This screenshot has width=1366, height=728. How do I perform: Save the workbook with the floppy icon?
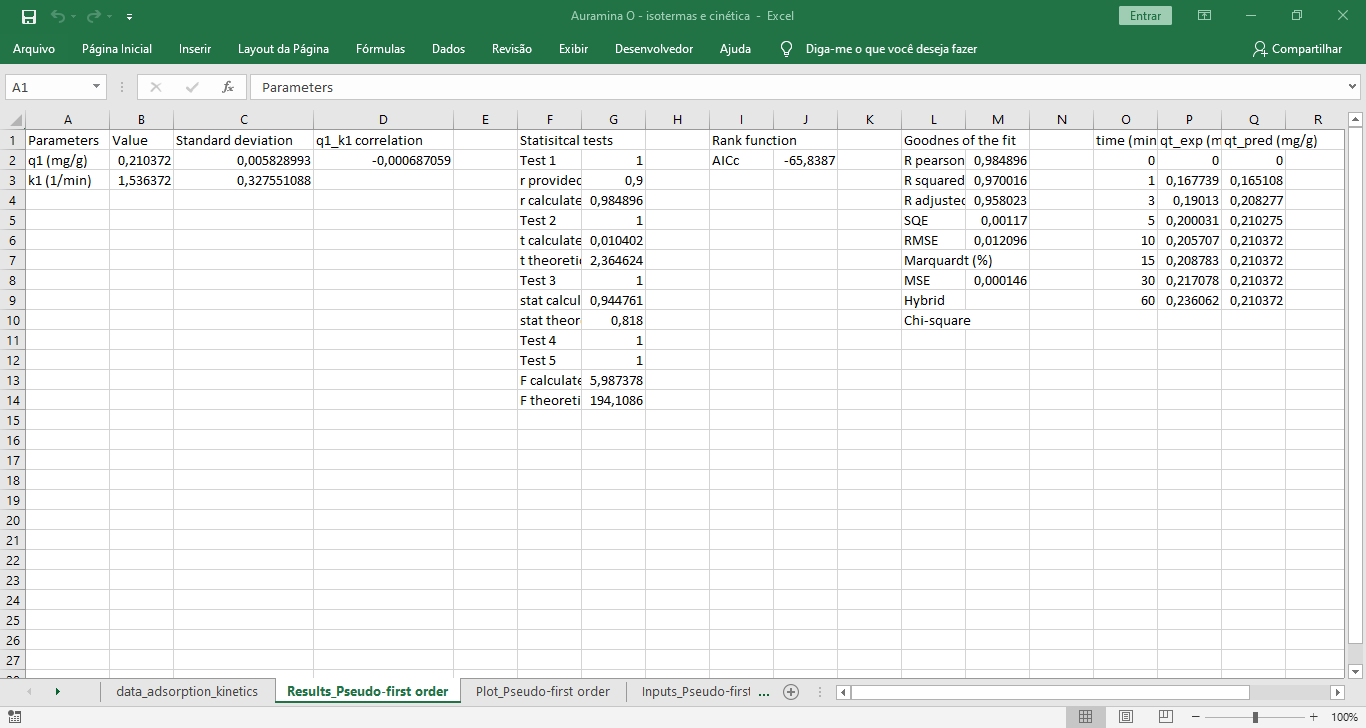pos(28,16)
